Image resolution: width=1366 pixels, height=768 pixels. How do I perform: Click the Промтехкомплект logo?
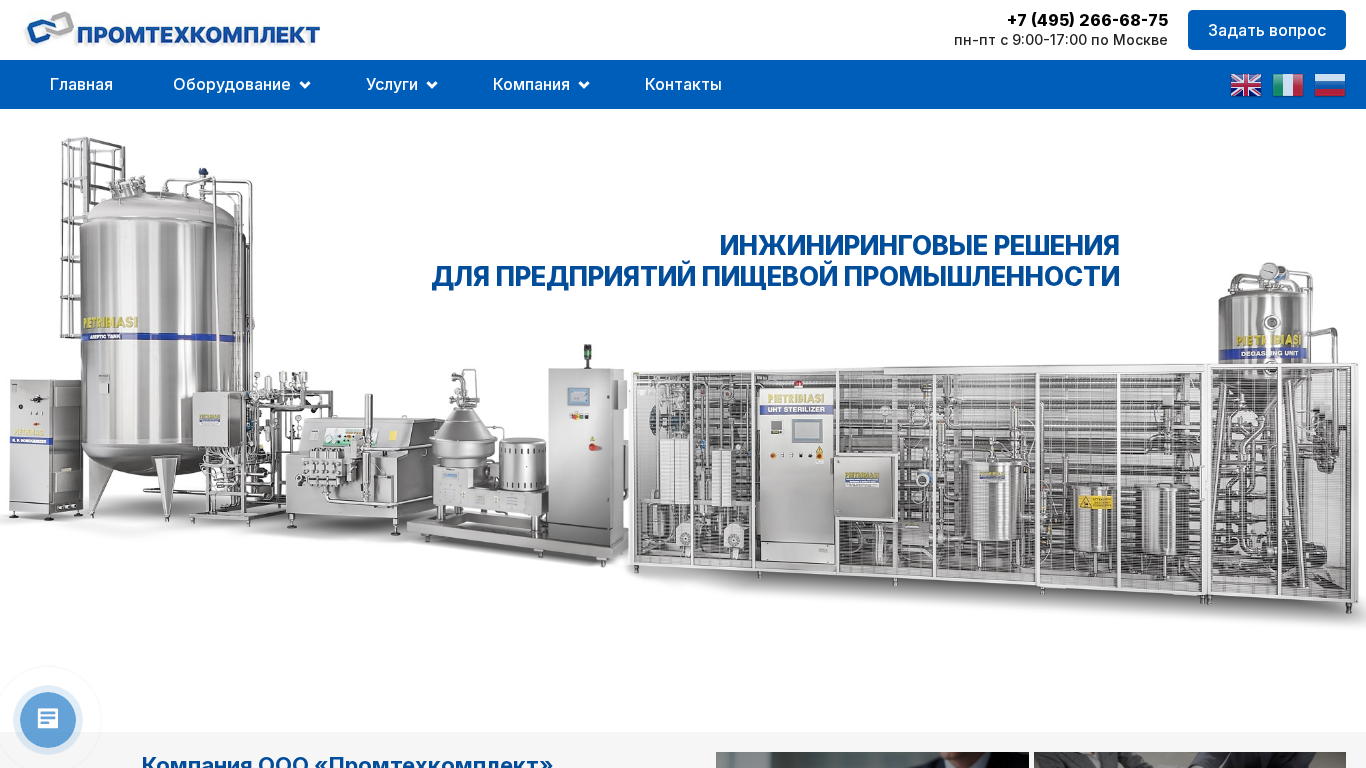(173, 30)
